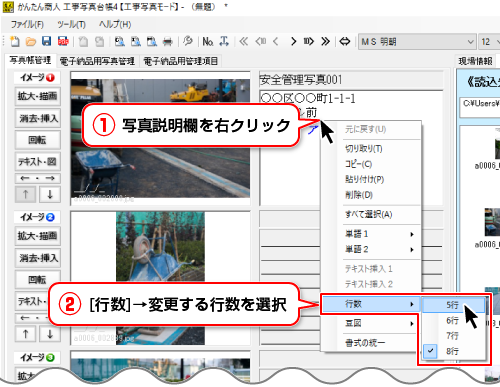Go back ten pages

click(x=261, y=41)
